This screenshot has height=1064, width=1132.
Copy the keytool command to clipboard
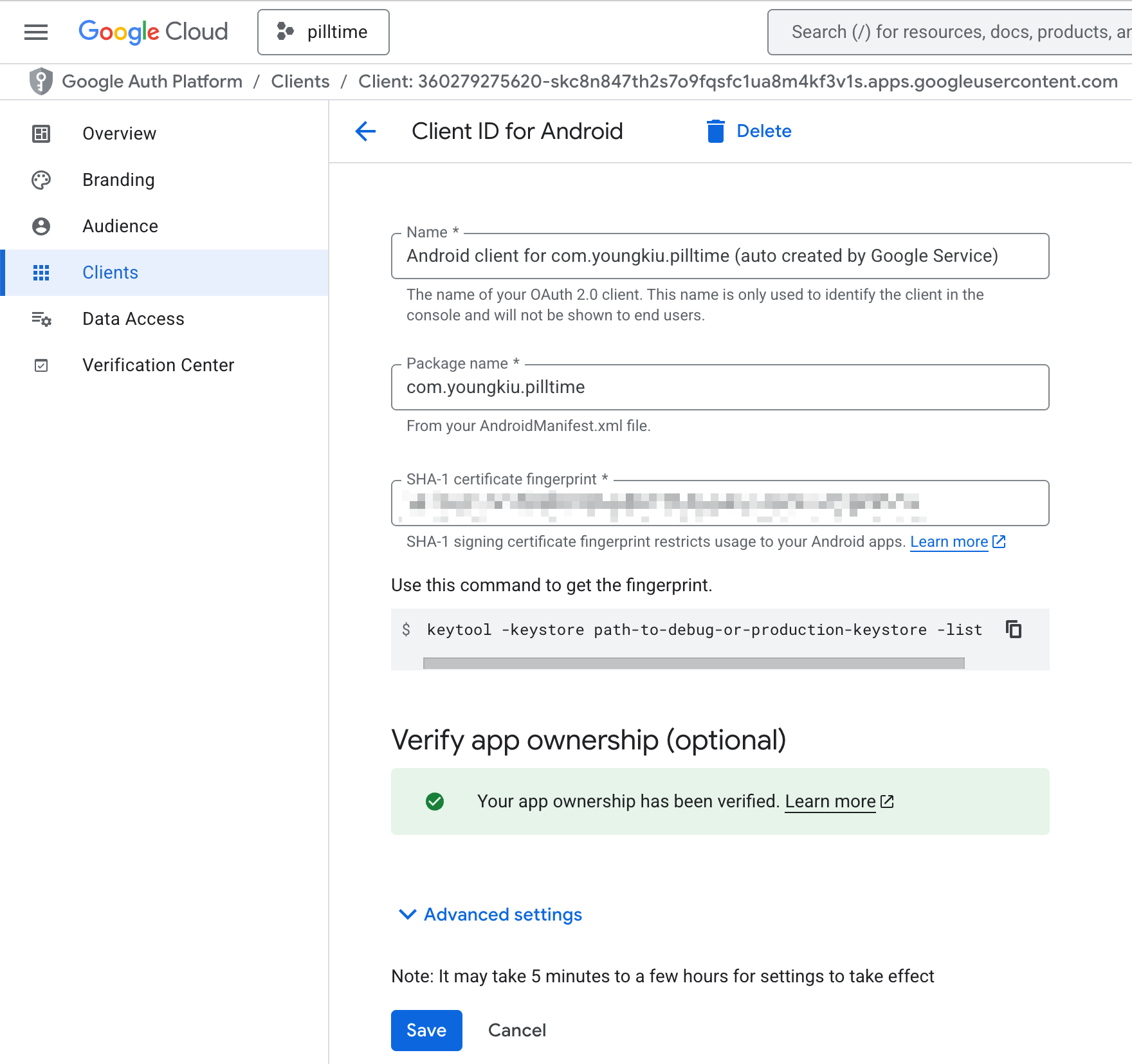pos(1014,629)
